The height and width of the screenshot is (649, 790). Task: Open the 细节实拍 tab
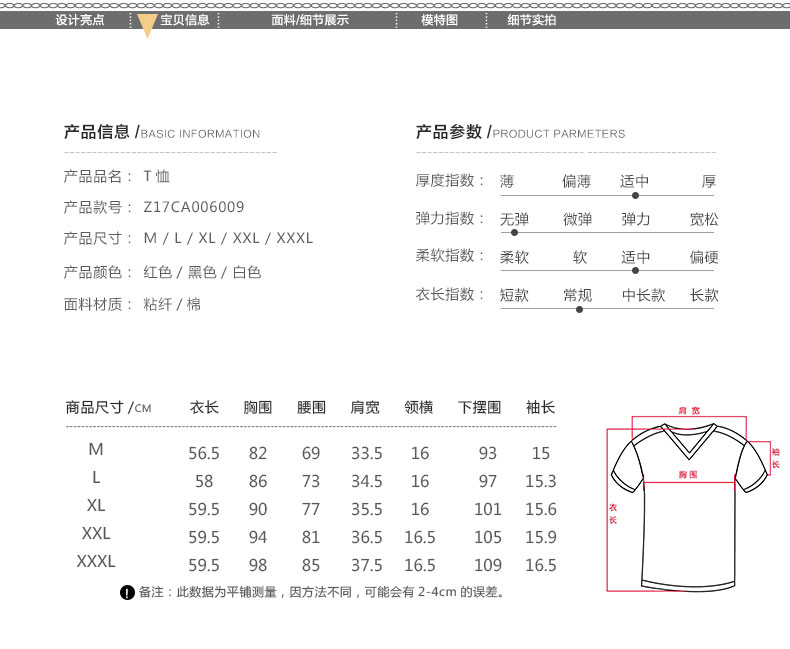(x=532, y=20)
